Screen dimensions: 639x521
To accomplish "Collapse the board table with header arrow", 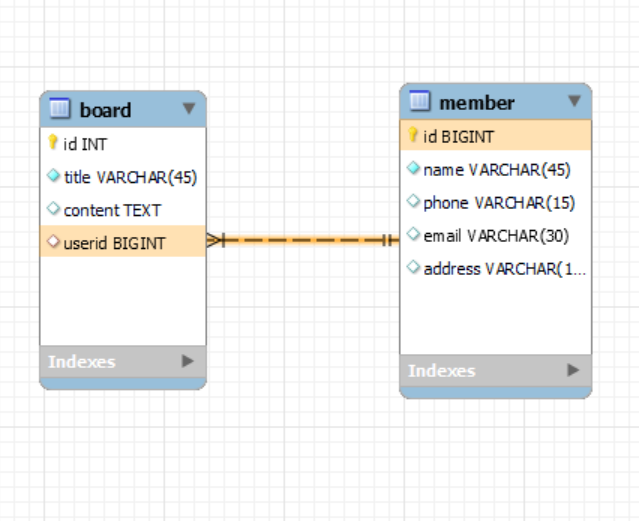I will click(188, 108).
